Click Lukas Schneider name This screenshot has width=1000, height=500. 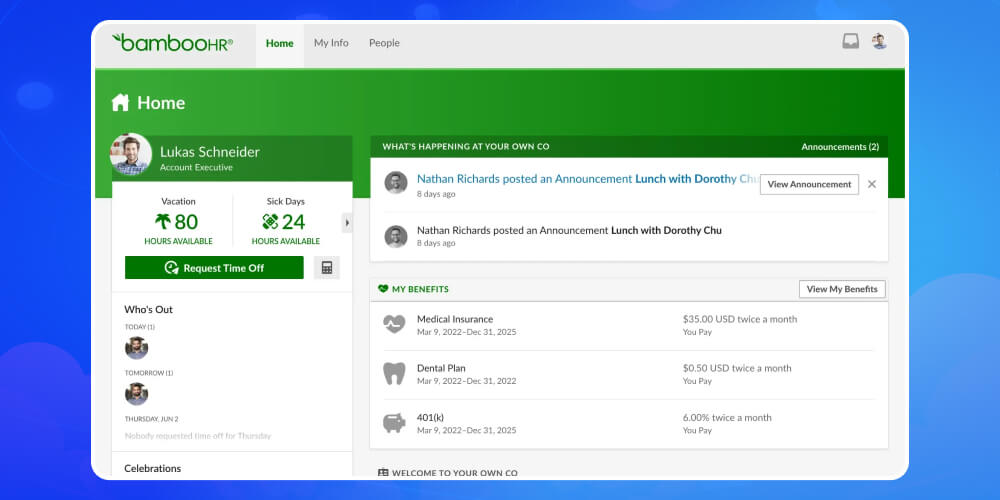tap(210, 152)
